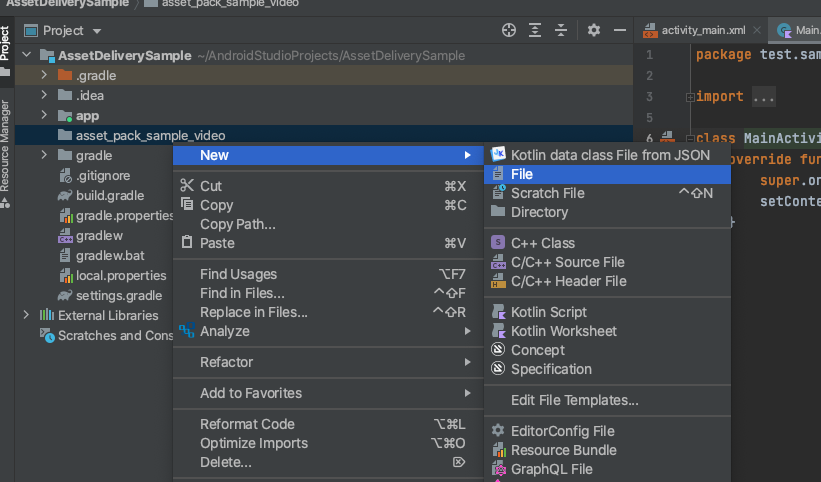Choose Copy from the context menu
The height and width of the screenshot is (482, 821).
328,205
